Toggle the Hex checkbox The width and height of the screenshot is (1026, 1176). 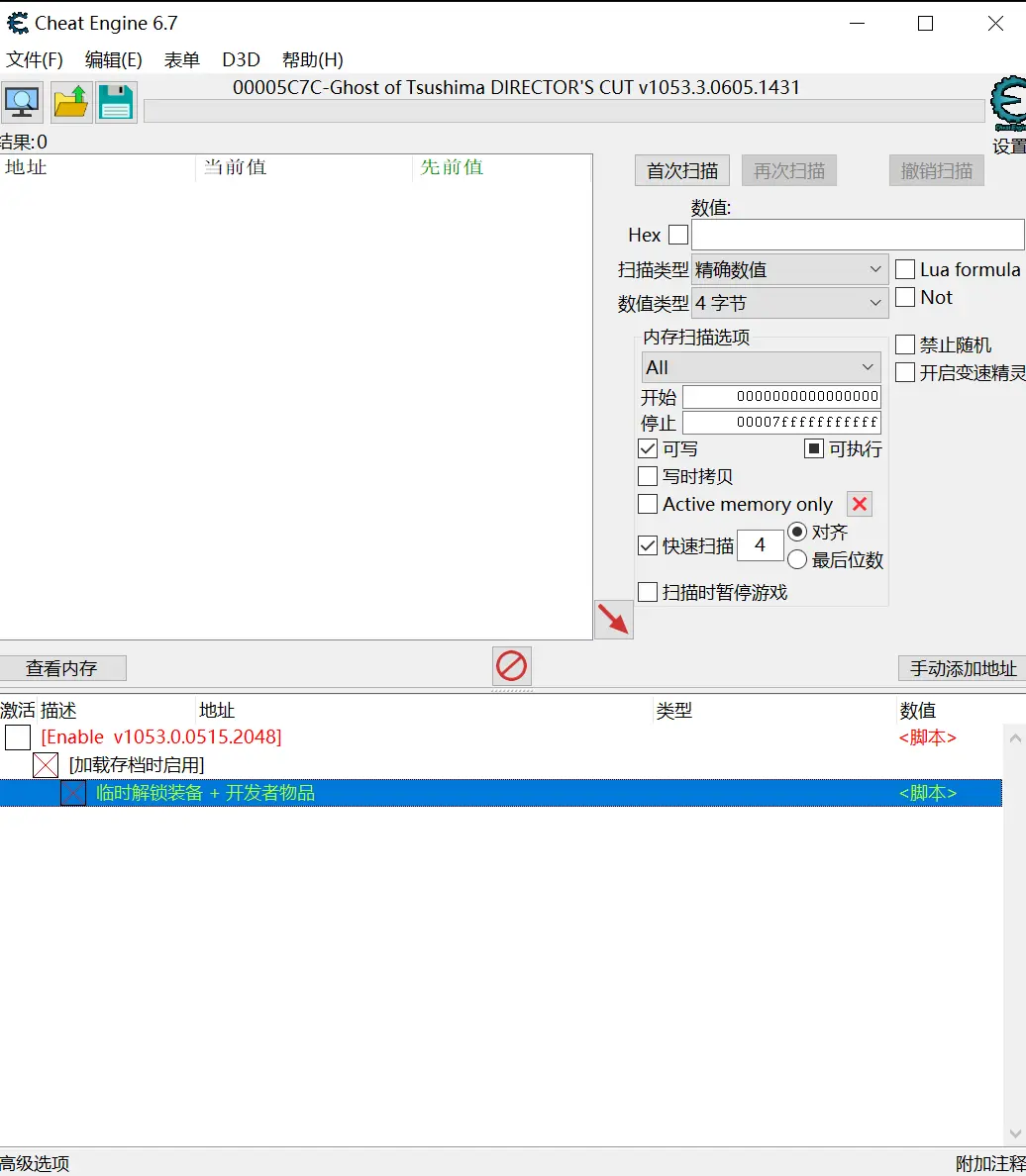[678, 235]
